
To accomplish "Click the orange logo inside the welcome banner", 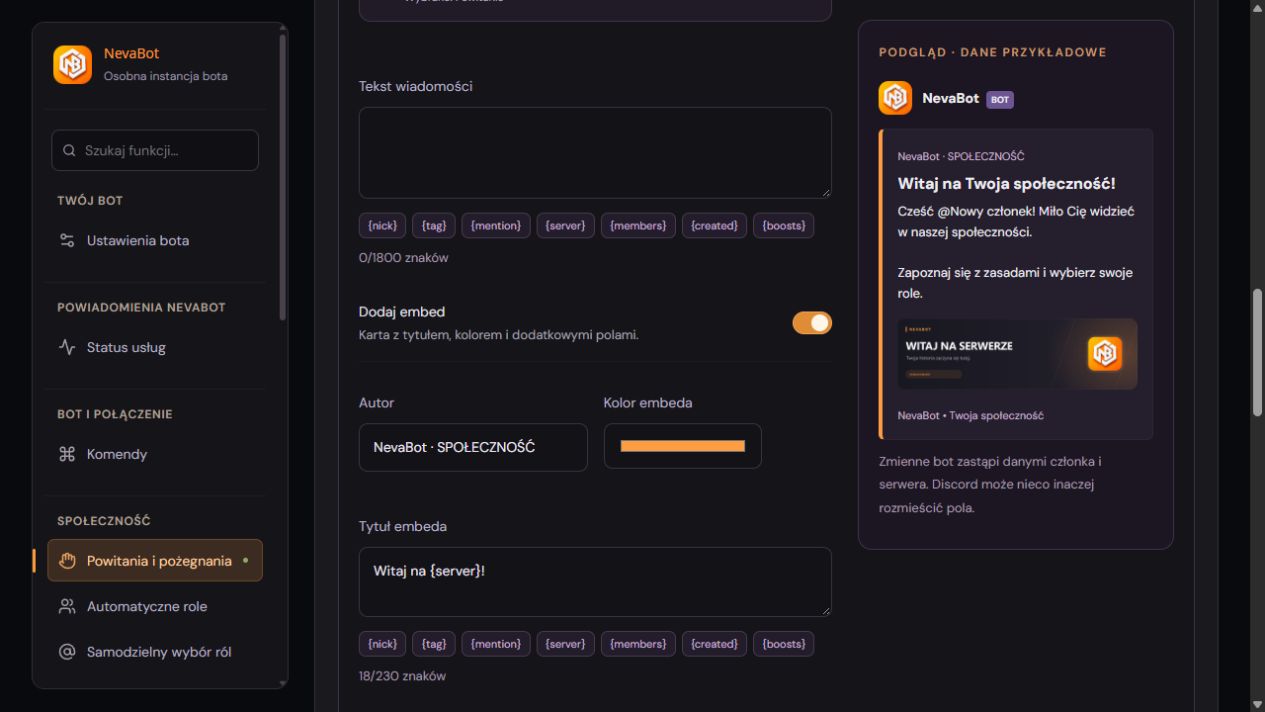I will click(1105, 353).
